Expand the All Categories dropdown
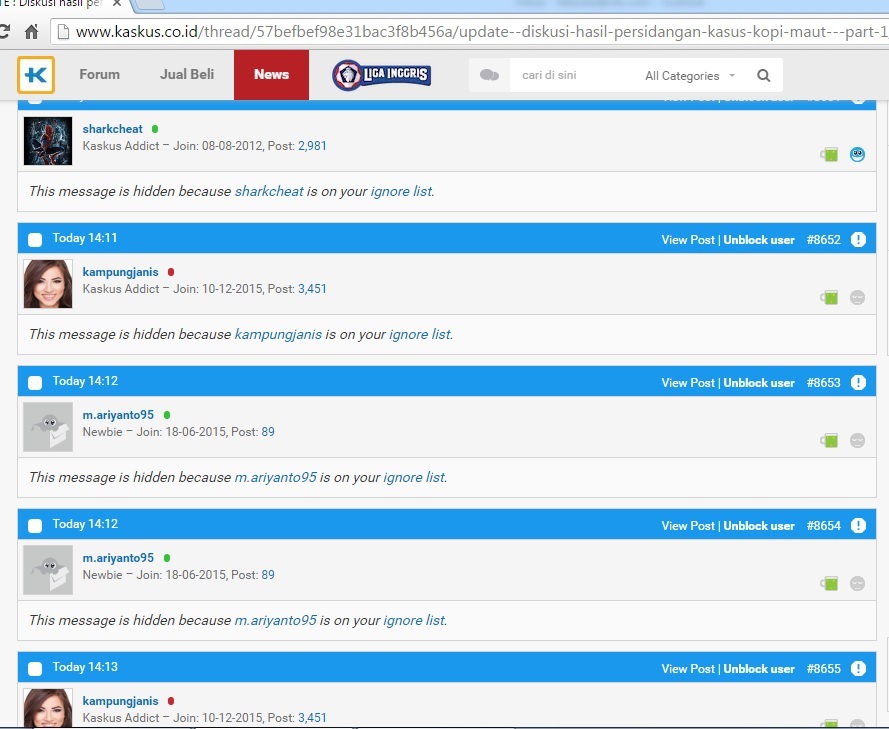Screen dimensions: 889x729 (689, 75)
